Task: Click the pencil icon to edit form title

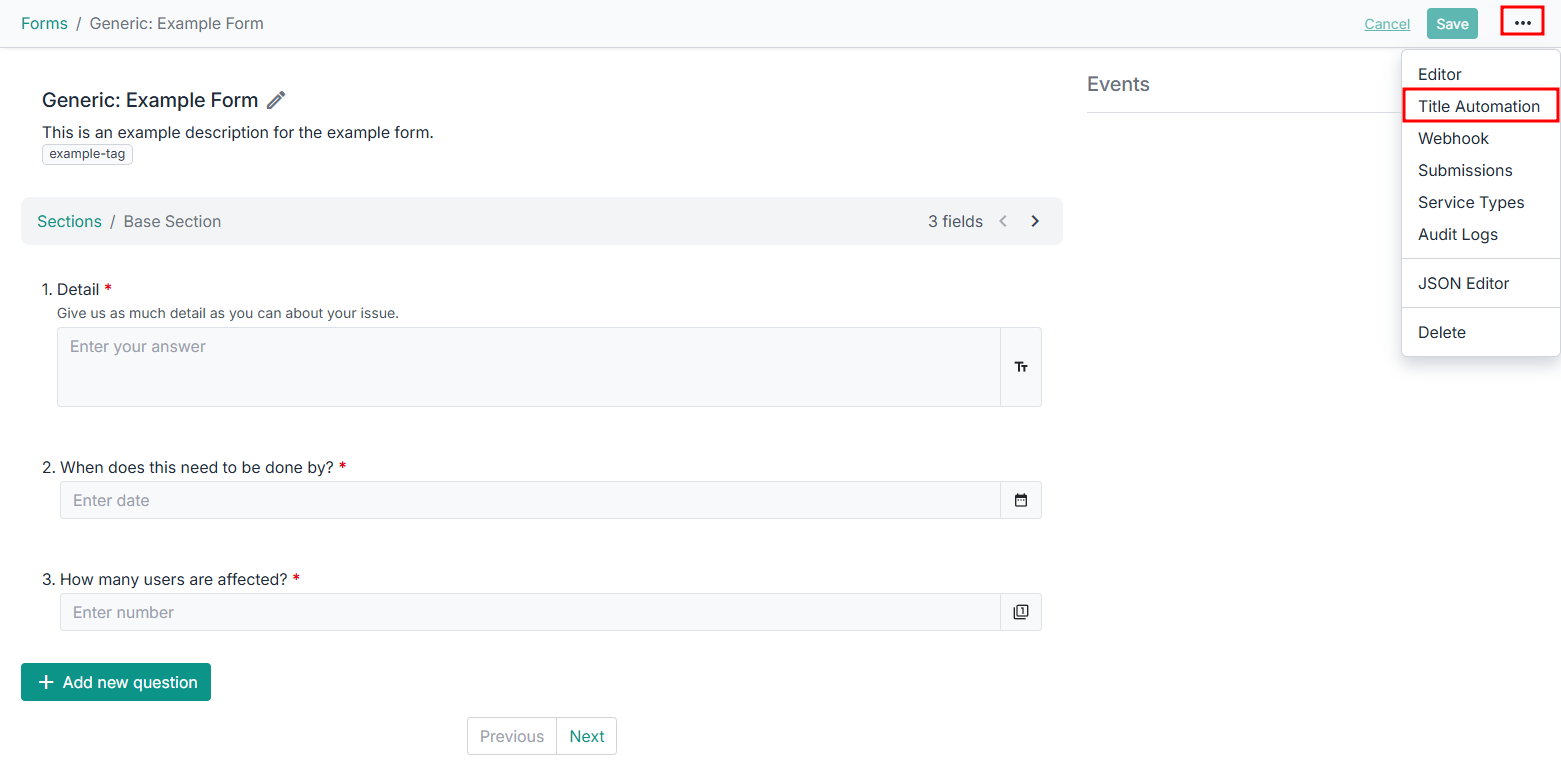Action: coord(276,100)
